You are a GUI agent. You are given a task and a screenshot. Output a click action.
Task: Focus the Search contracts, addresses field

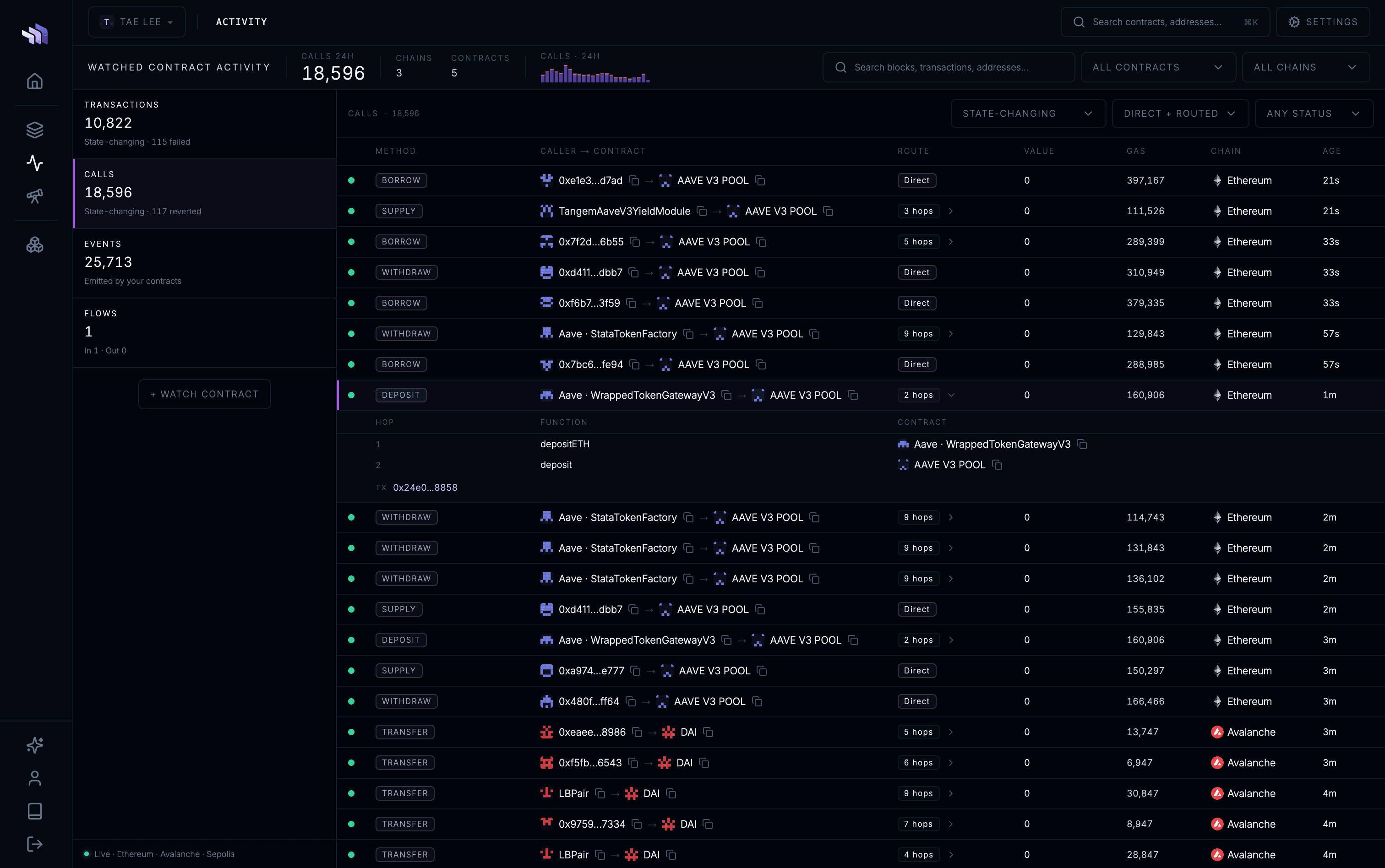pyautogui.click(x=1165, y=22)
